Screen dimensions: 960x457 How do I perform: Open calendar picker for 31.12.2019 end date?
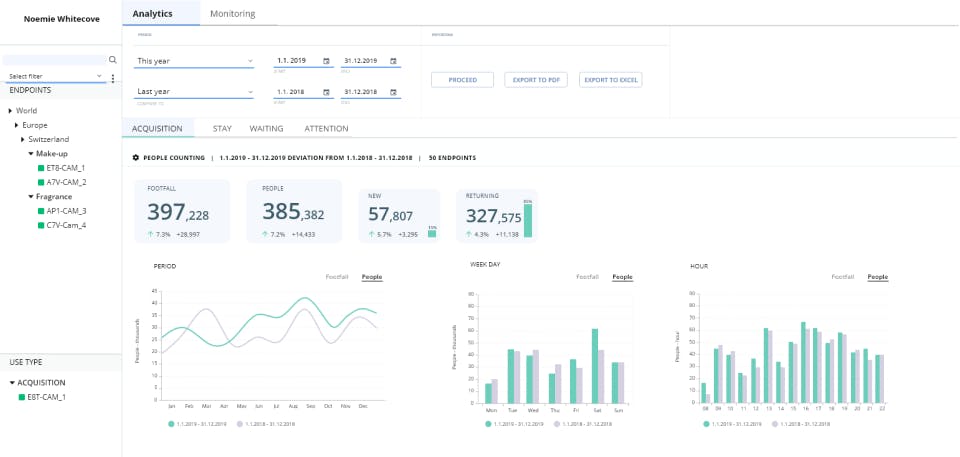click(394, 61)
